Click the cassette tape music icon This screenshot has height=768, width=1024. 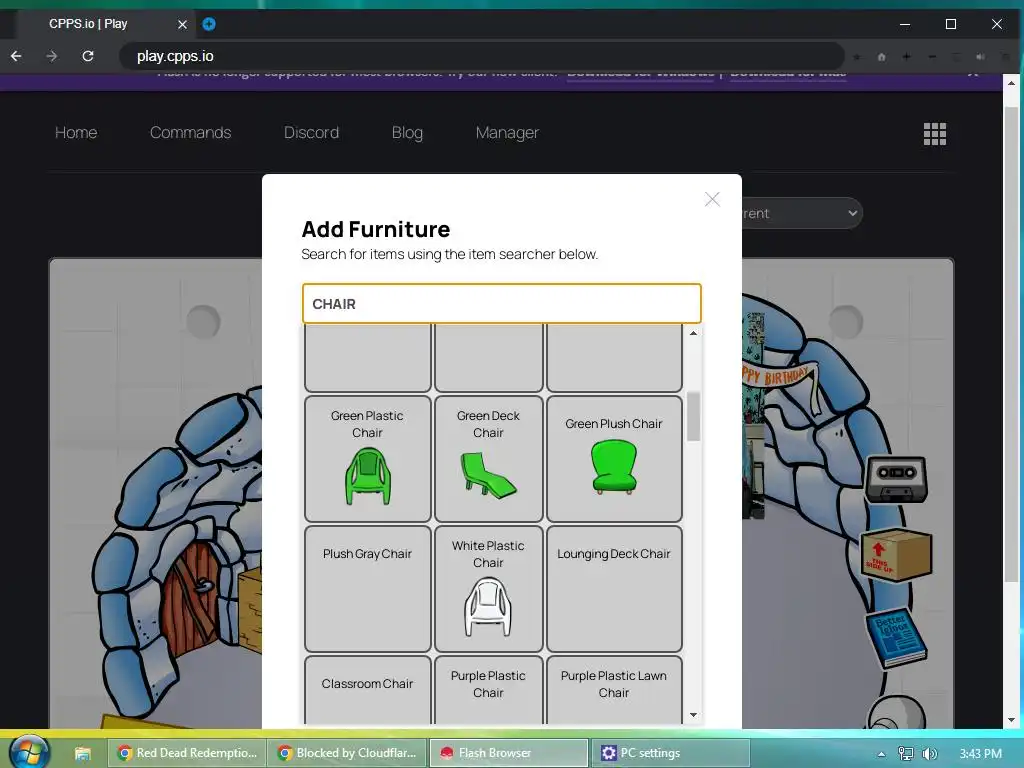point(896,479)
